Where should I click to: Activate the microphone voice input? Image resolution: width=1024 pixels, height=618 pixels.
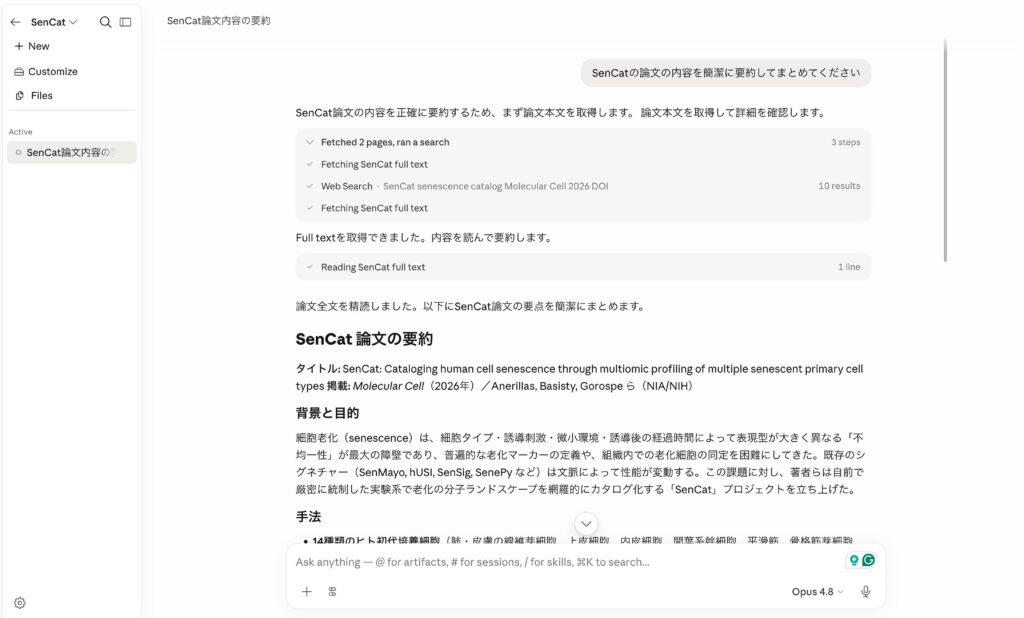(866, 592)
